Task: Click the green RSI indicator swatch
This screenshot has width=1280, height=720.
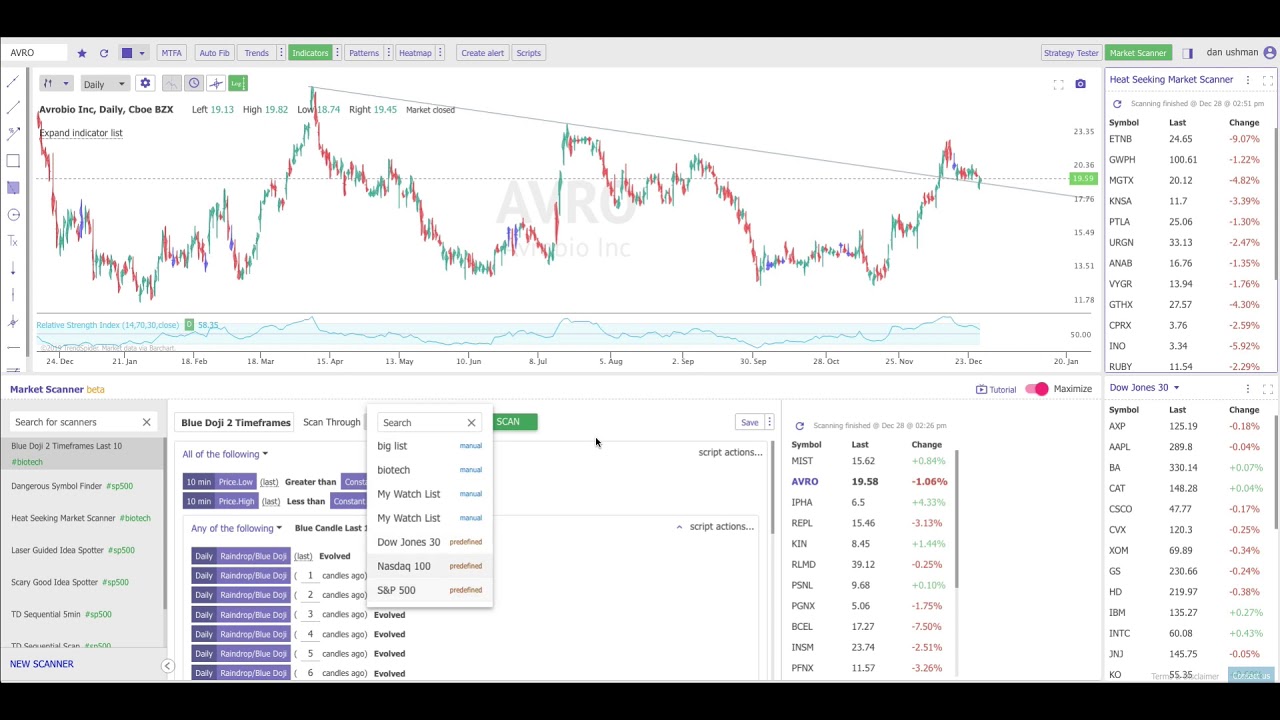Action: click(188, 325)
